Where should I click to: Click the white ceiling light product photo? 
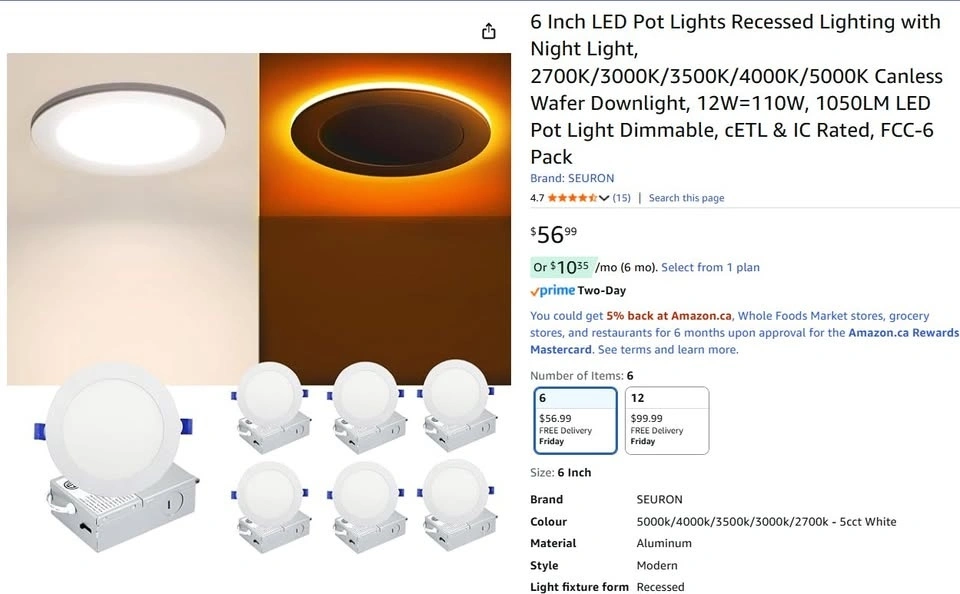(133, 219)
